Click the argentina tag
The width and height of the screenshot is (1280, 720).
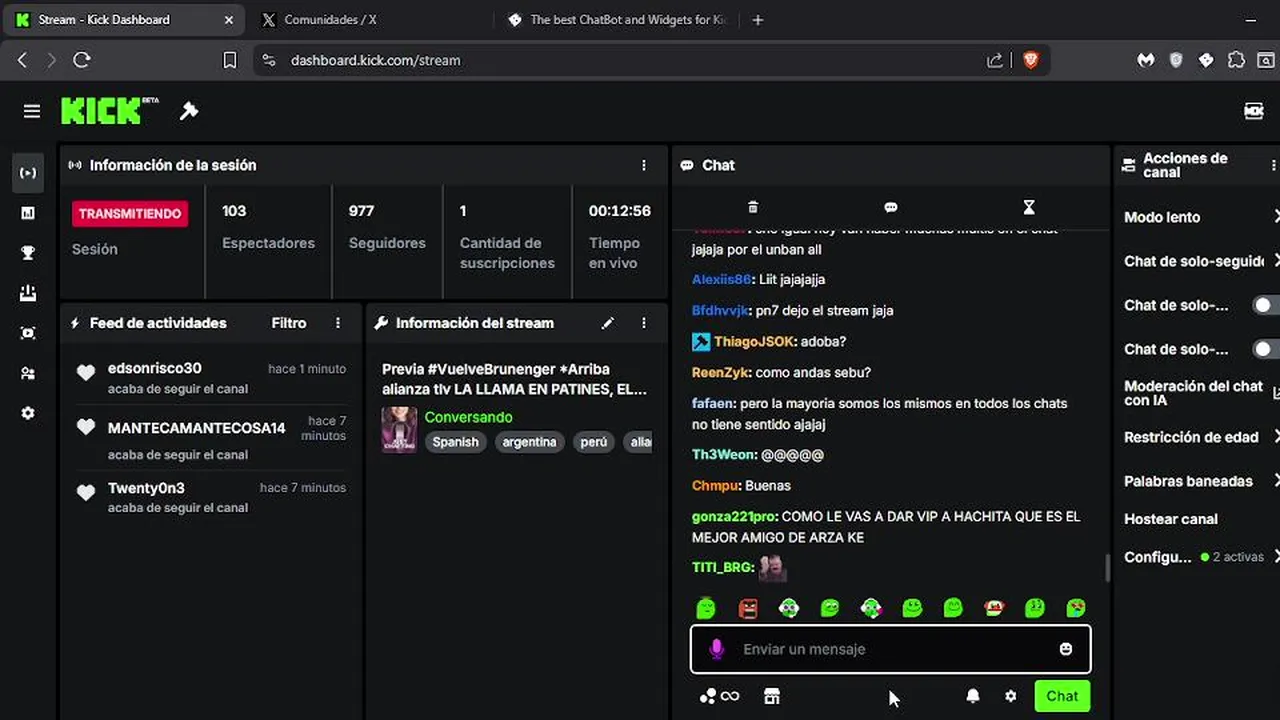tap(529, 442)
